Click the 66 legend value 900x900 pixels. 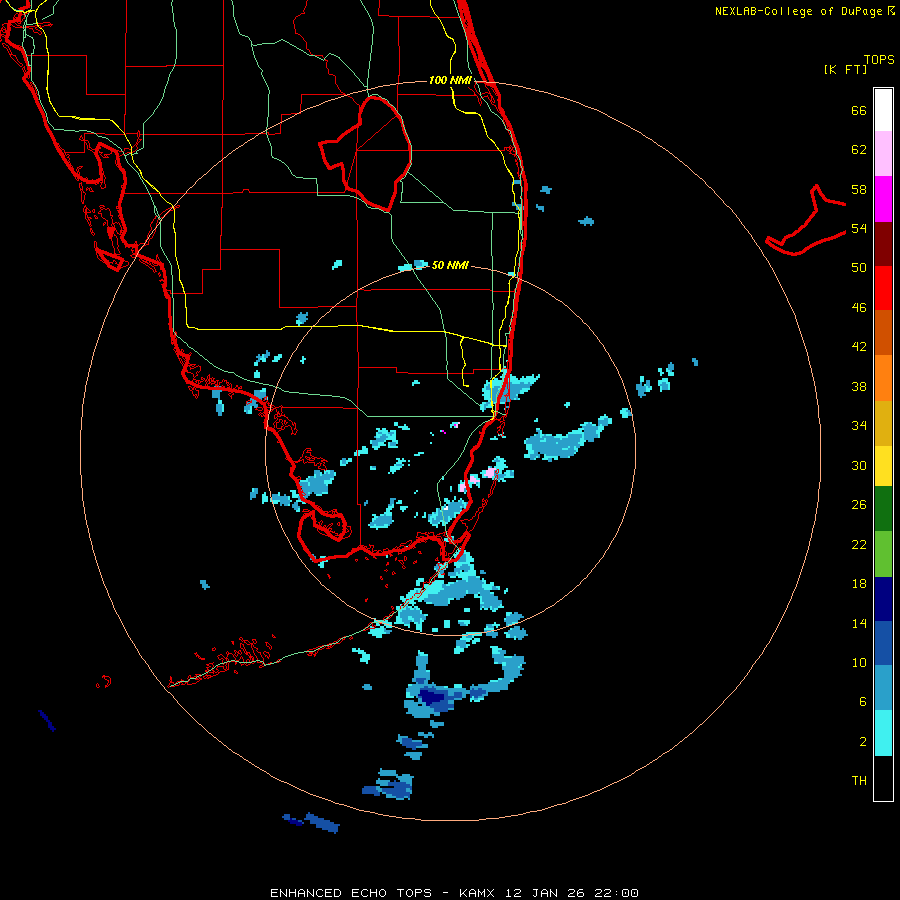(x=859, y=110)
